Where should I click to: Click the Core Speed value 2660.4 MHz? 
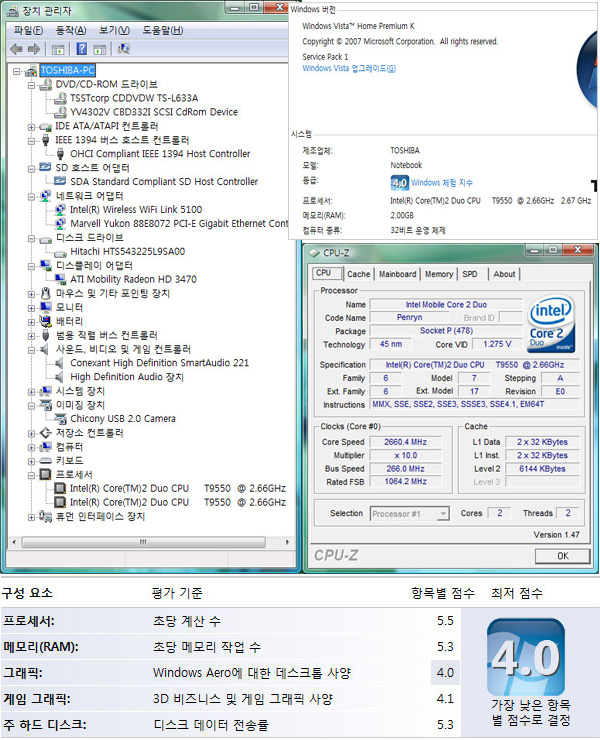[x=405, y=442]
